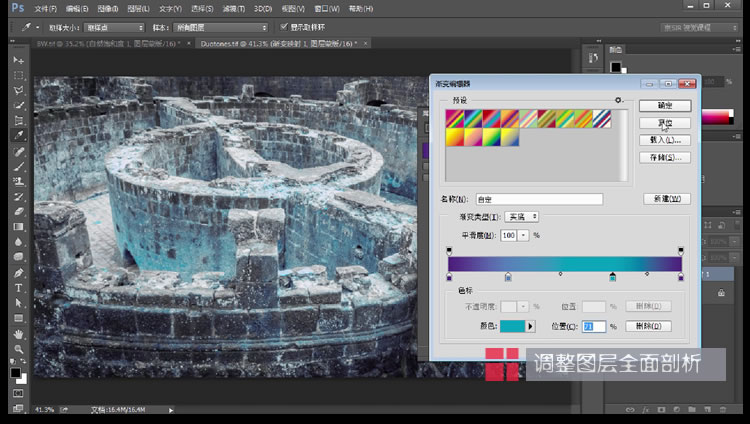Screen dimensions: 750x424
Task: Open the eyedropper tool preset picker arrow
Action: pos(37,27)
